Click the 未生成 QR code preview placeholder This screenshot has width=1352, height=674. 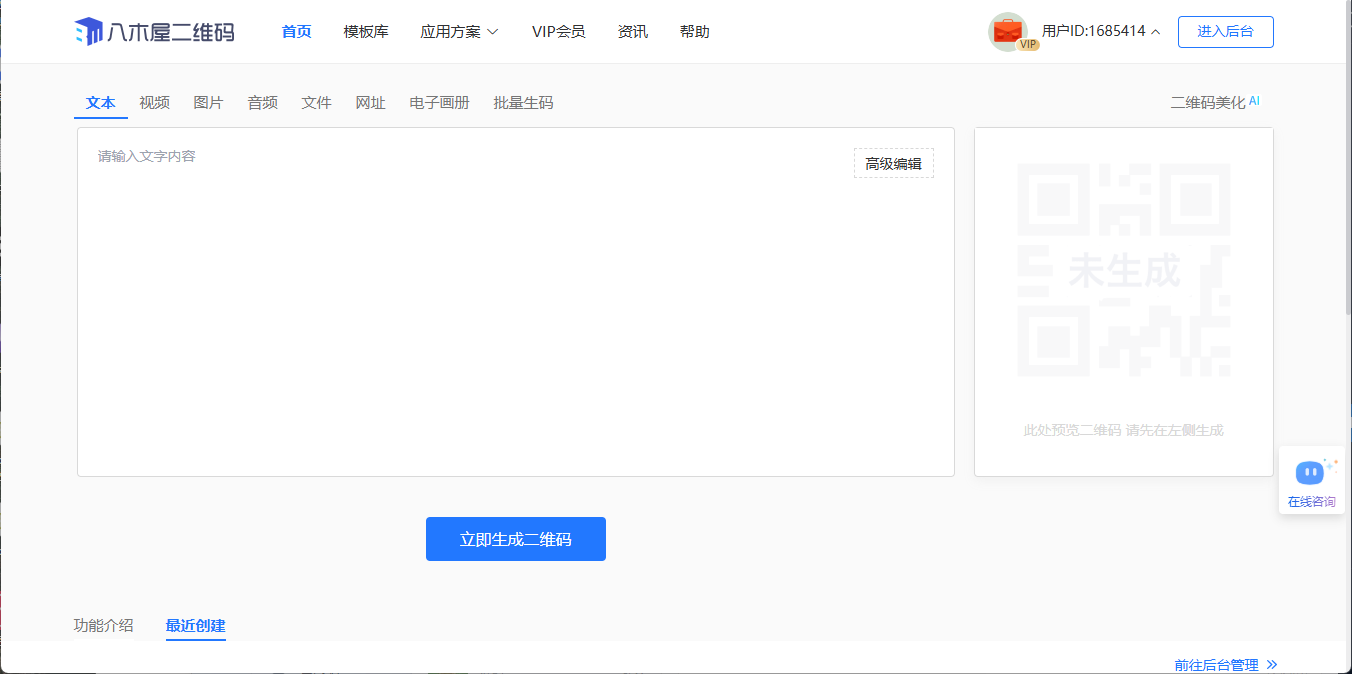pos(1124,270)
